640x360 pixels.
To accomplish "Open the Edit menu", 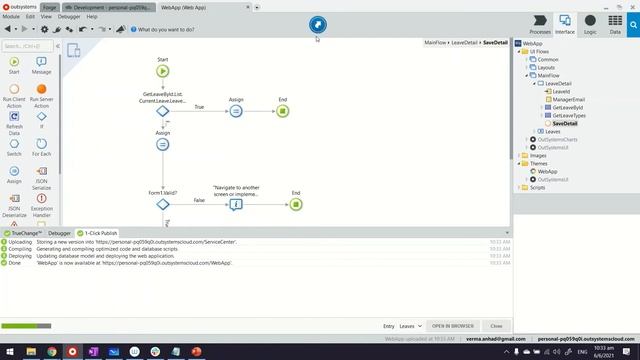I will coord(30,16).
